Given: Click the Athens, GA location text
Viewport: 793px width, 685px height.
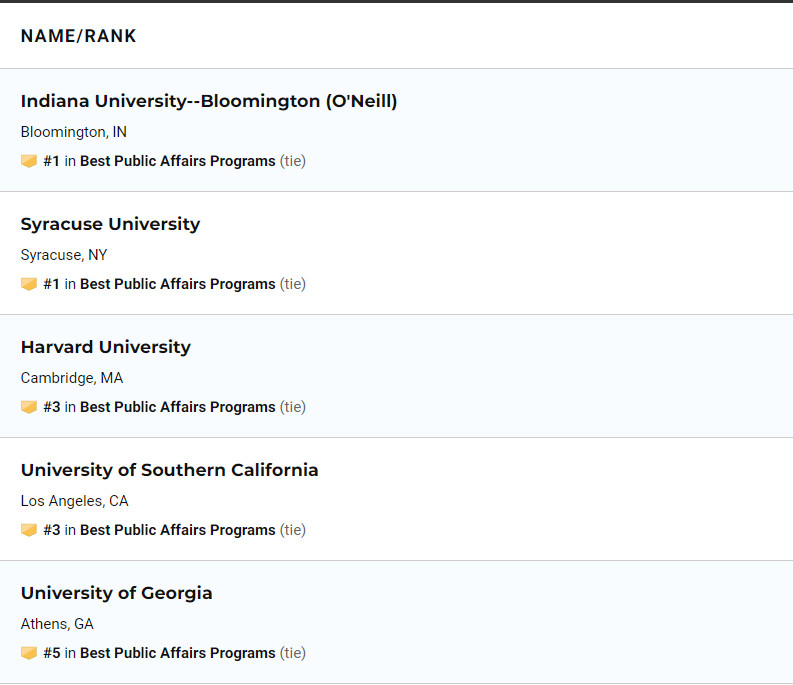Looking at the screenshot, I should pyautogui.click(x=57, y=624).
